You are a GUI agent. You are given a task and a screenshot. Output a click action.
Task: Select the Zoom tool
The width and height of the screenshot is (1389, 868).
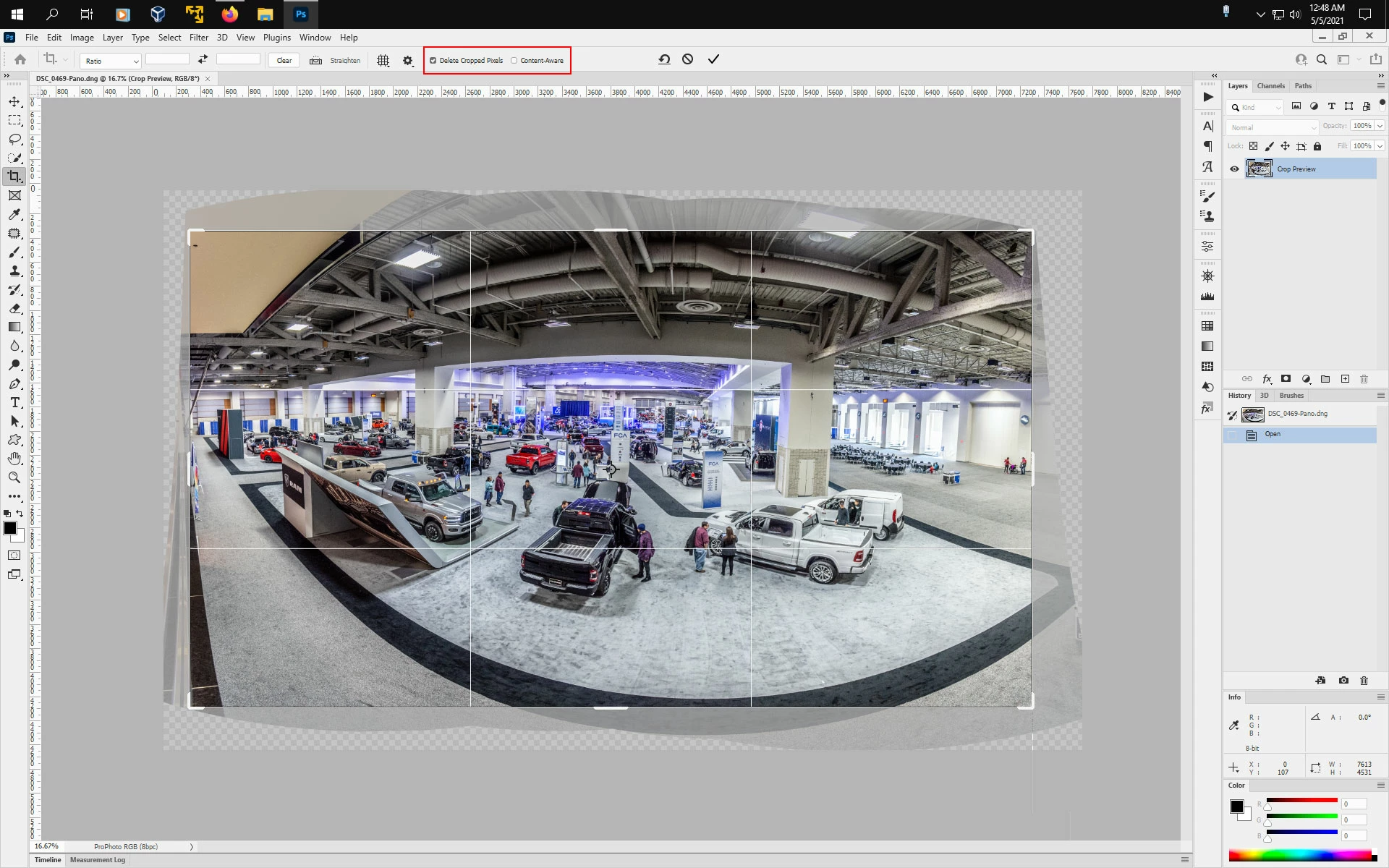tap(14, 477)
